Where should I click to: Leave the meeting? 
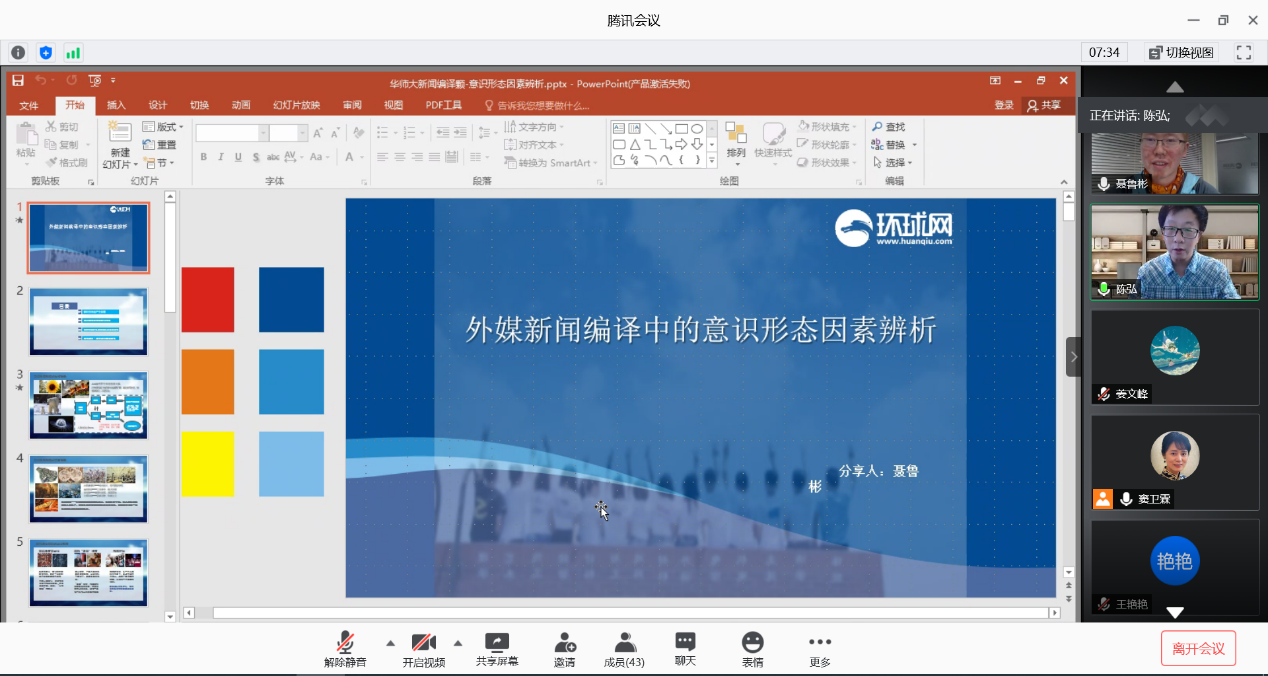[1198, 648]
